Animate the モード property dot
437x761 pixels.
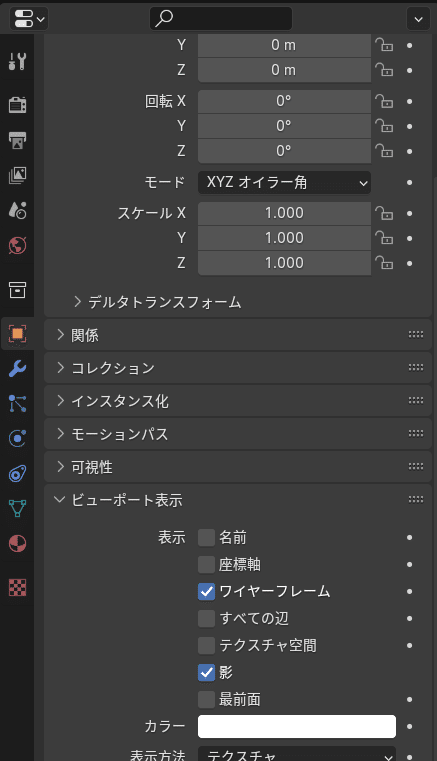point(410,182)
